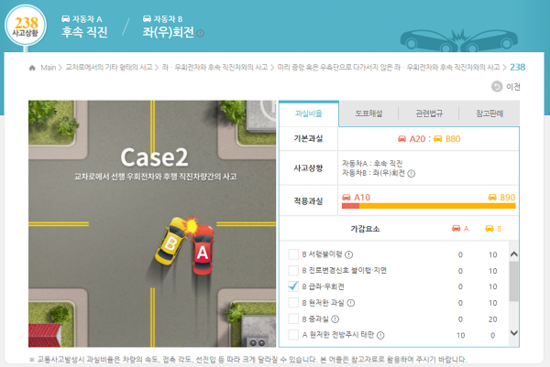Switch to the 도표해설 tab
This screenshot has width=550, height=367.
[369, 113]
